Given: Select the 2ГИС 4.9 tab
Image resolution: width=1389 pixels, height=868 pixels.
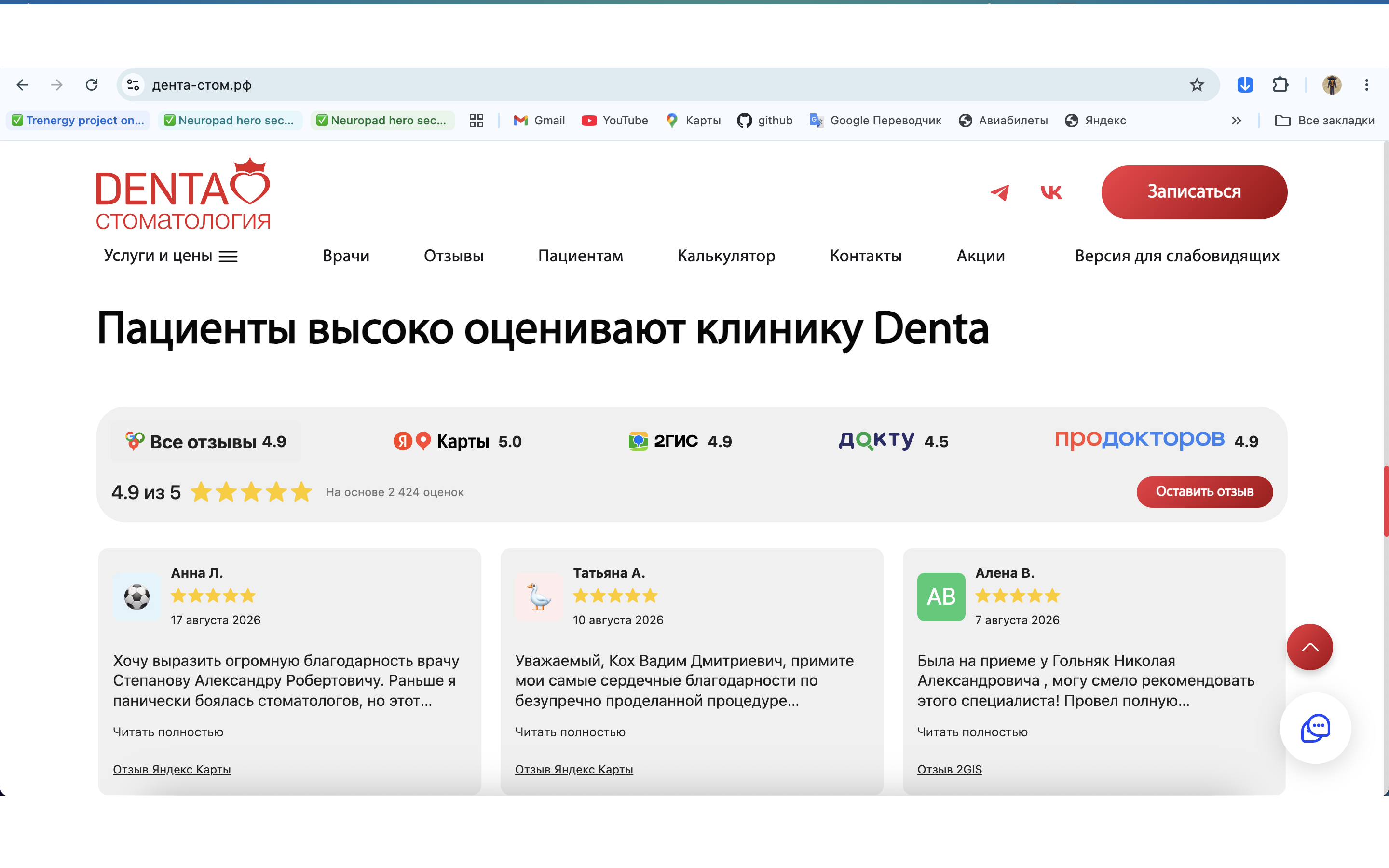Looking at the screenshot, I should pyautogui.click(x=680, y=441).
